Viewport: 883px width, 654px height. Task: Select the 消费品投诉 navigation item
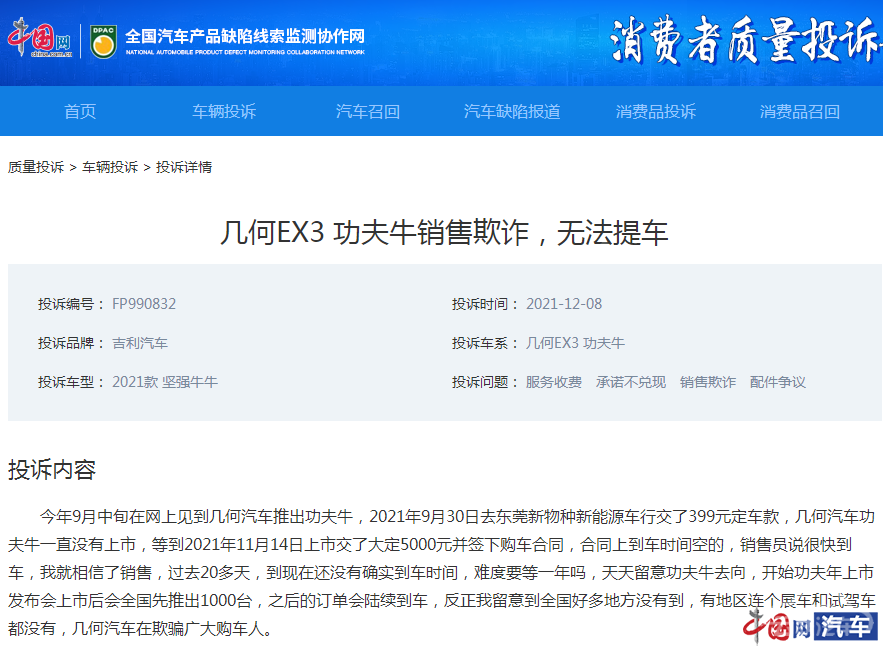click(655, 112)
